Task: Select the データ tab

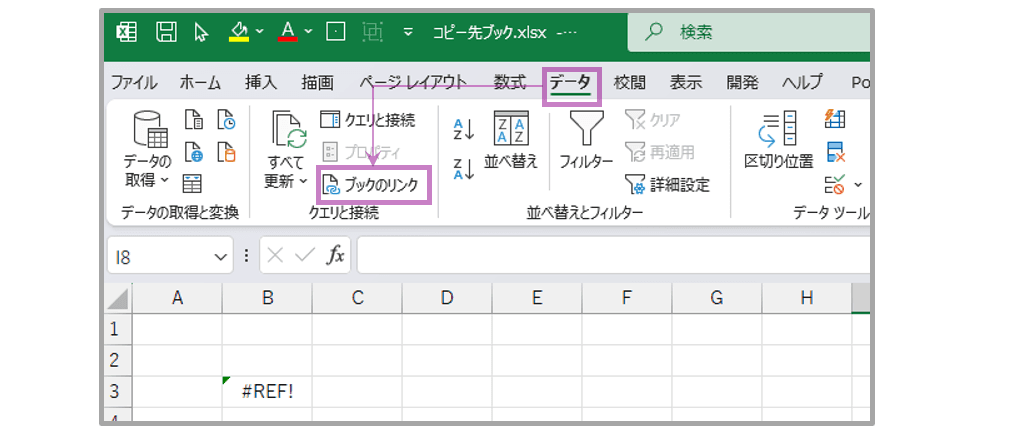Action: click(x=570, y=83)
